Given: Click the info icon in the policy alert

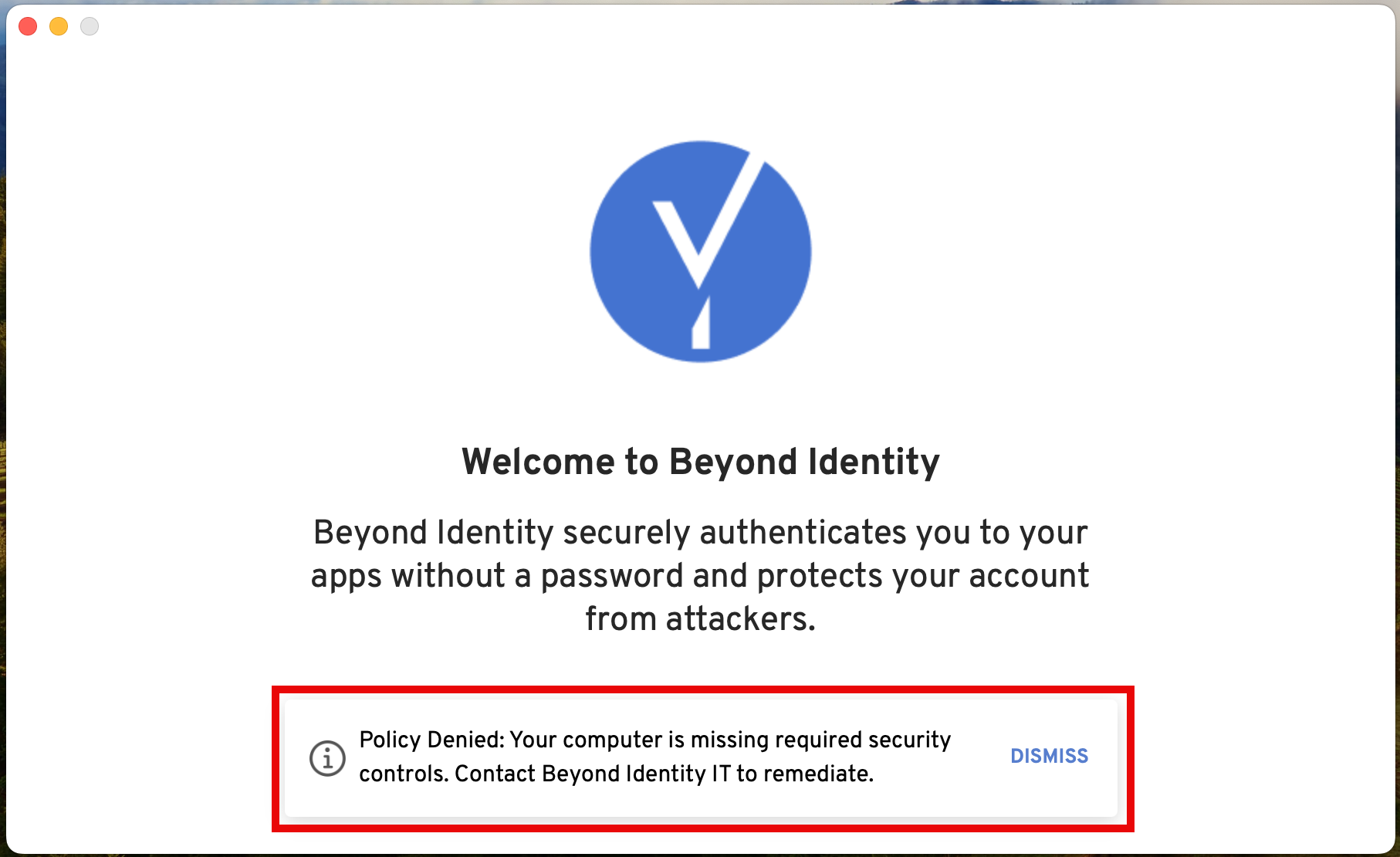Looking at the screenshot, I should click(x=327, y=757).
